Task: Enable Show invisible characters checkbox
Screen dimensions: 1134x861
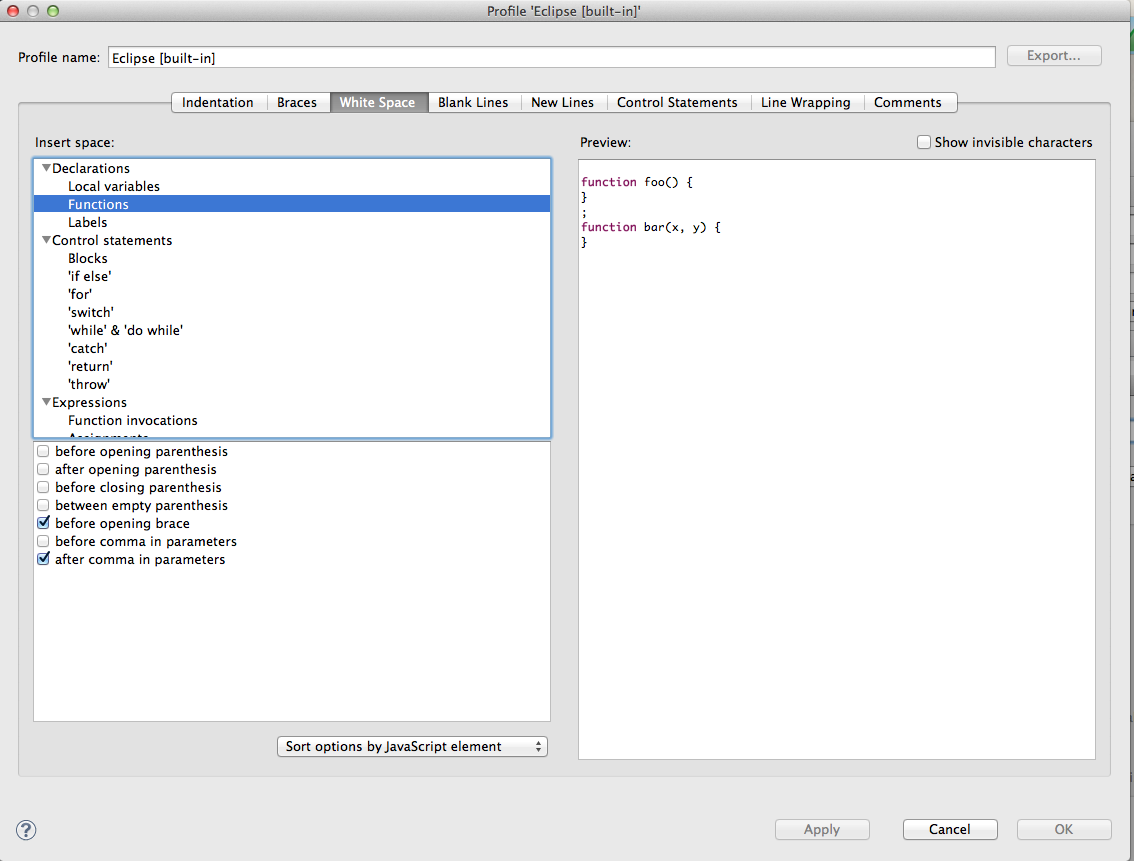Action: click(924, 143)
